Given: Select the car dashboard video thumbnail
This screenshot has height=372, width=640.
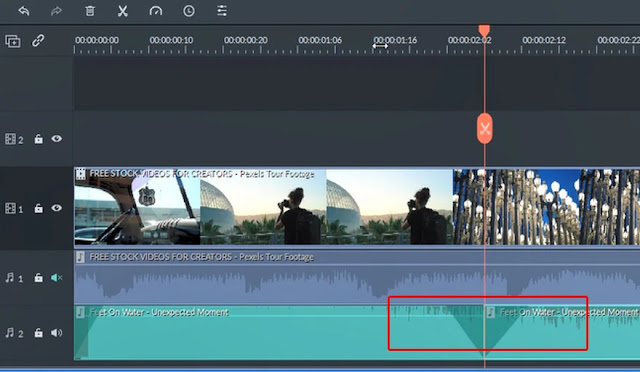Looking at the screenshot, I should tap(137, 207).
